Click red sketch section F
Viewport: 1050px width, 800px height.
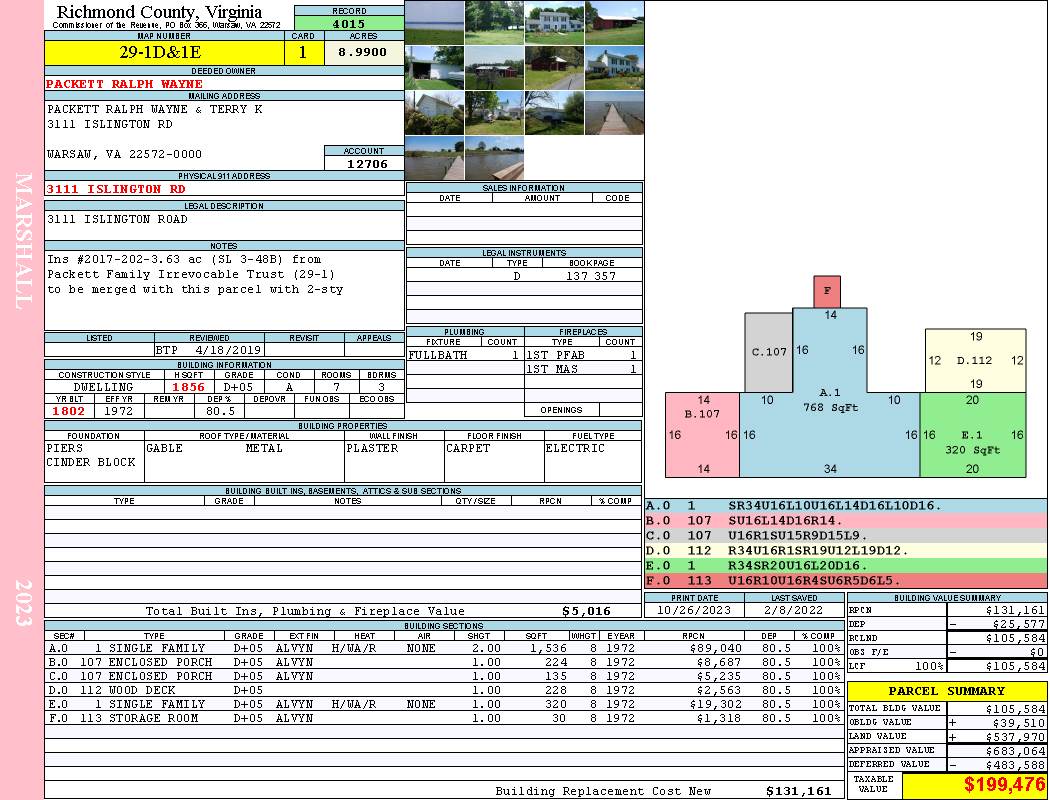[x=827, y=291]
